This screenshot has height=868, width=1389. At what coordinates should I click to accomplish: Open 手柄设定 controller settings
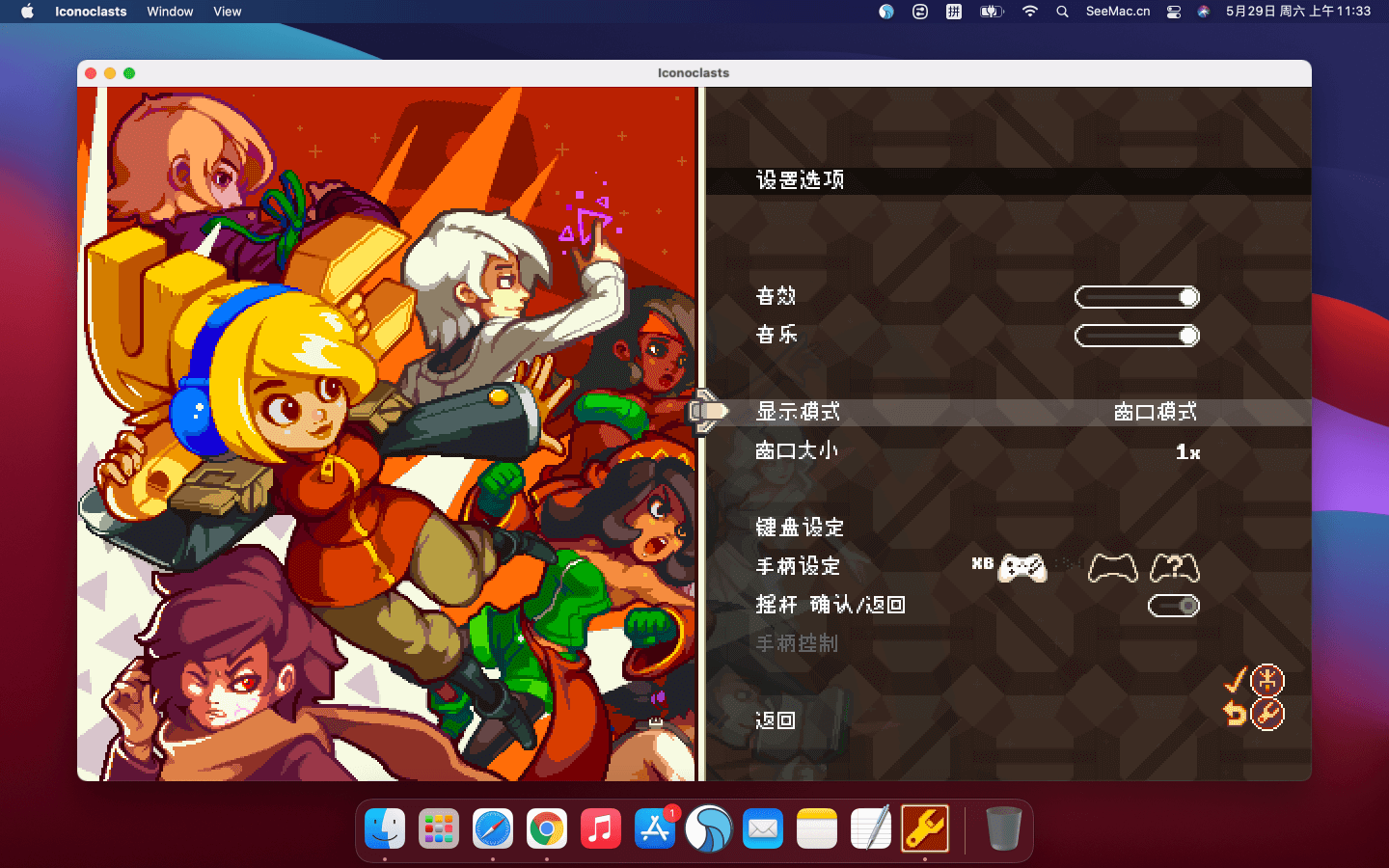(798, 566)
